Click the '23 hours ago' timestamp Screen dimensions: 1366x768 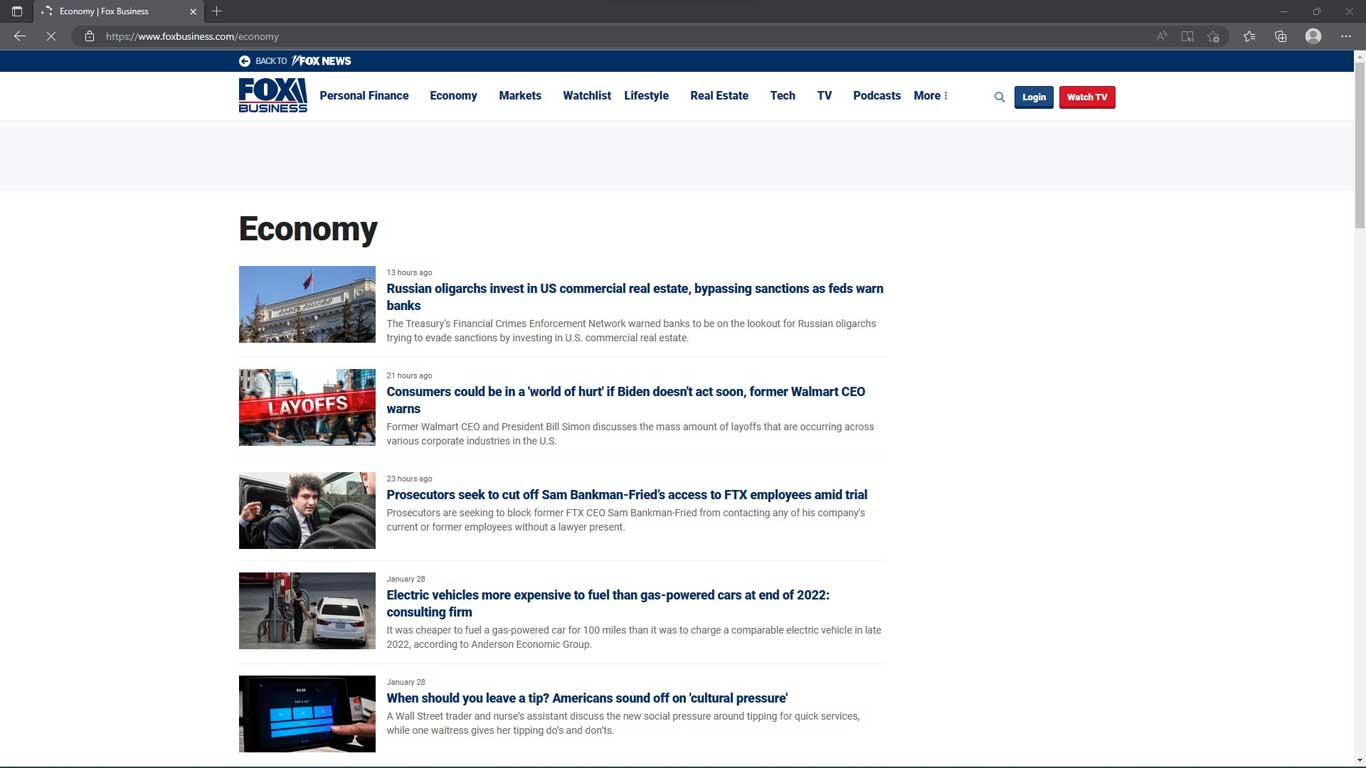coord(409,478)
